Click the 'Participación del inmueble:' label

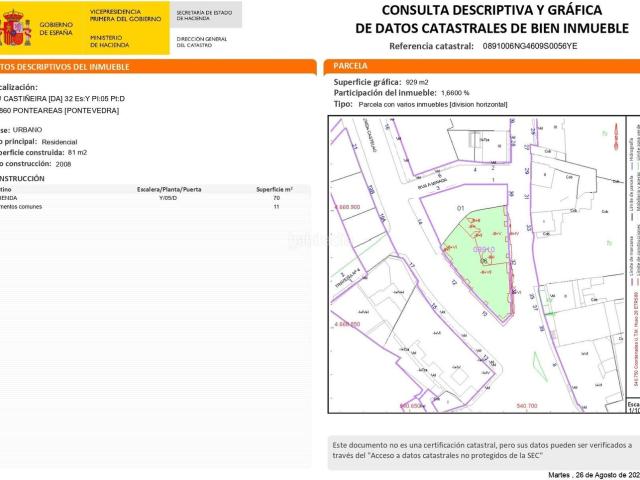(x=385, y=93)
